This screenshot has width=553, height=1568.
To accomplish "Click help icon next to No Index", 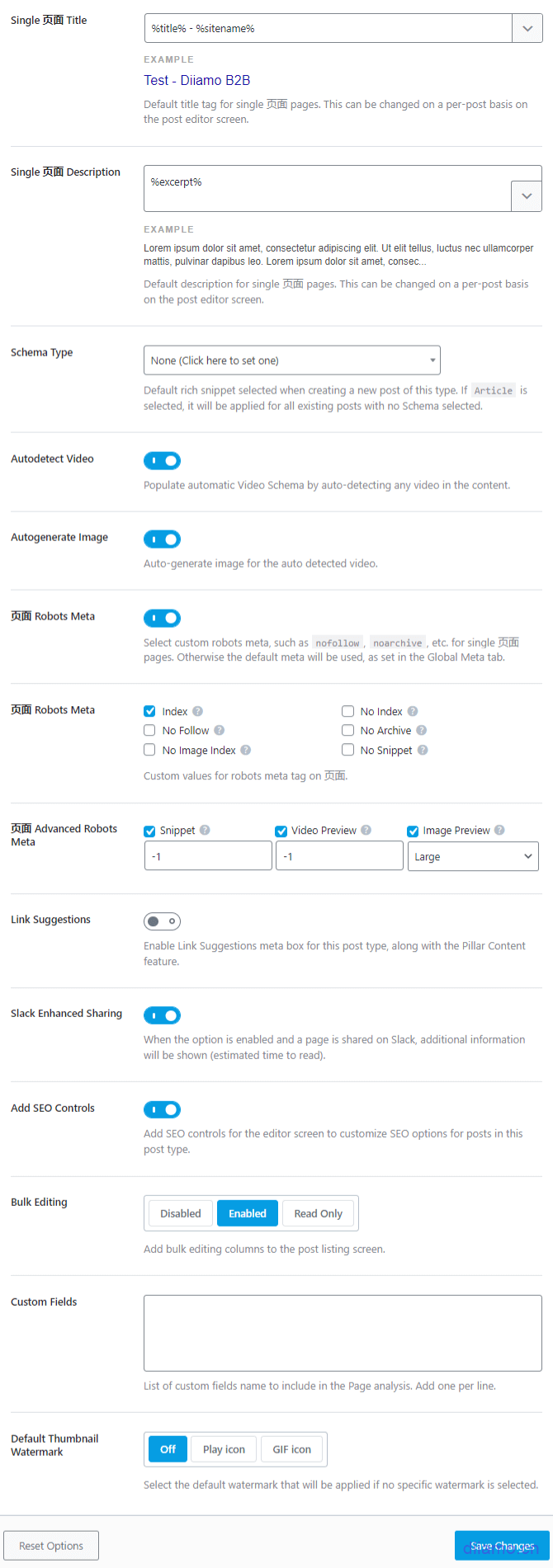I will coord(413,711).
